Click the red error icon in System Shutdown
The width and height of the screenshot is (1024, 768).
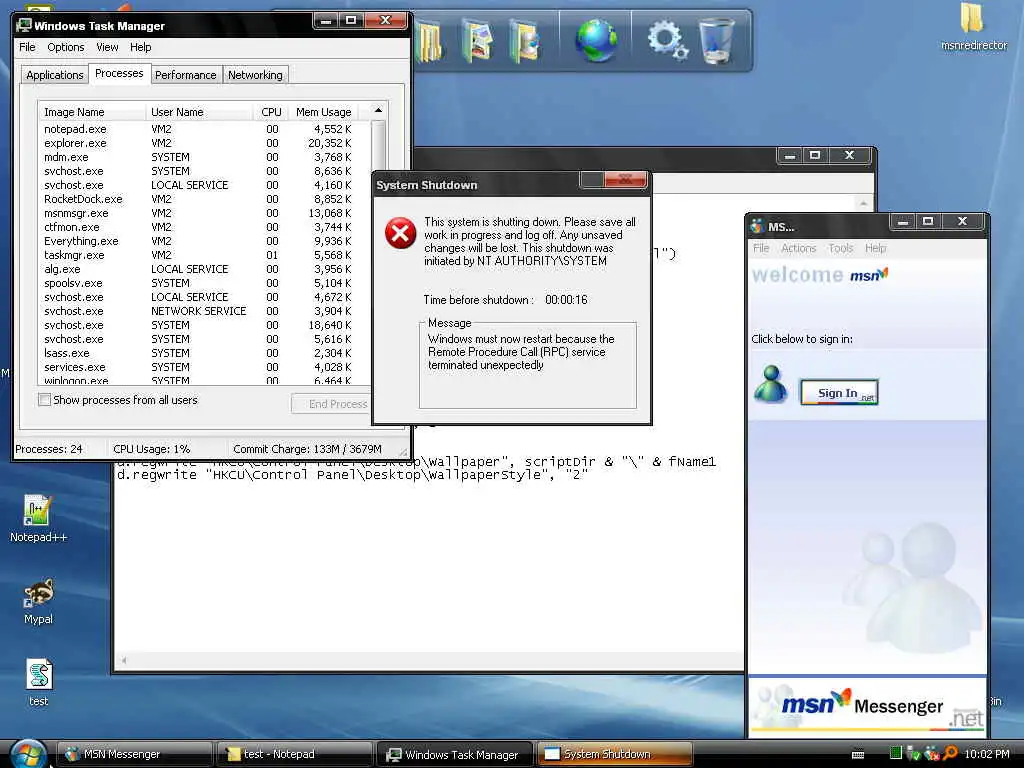[x=400, y=233]
